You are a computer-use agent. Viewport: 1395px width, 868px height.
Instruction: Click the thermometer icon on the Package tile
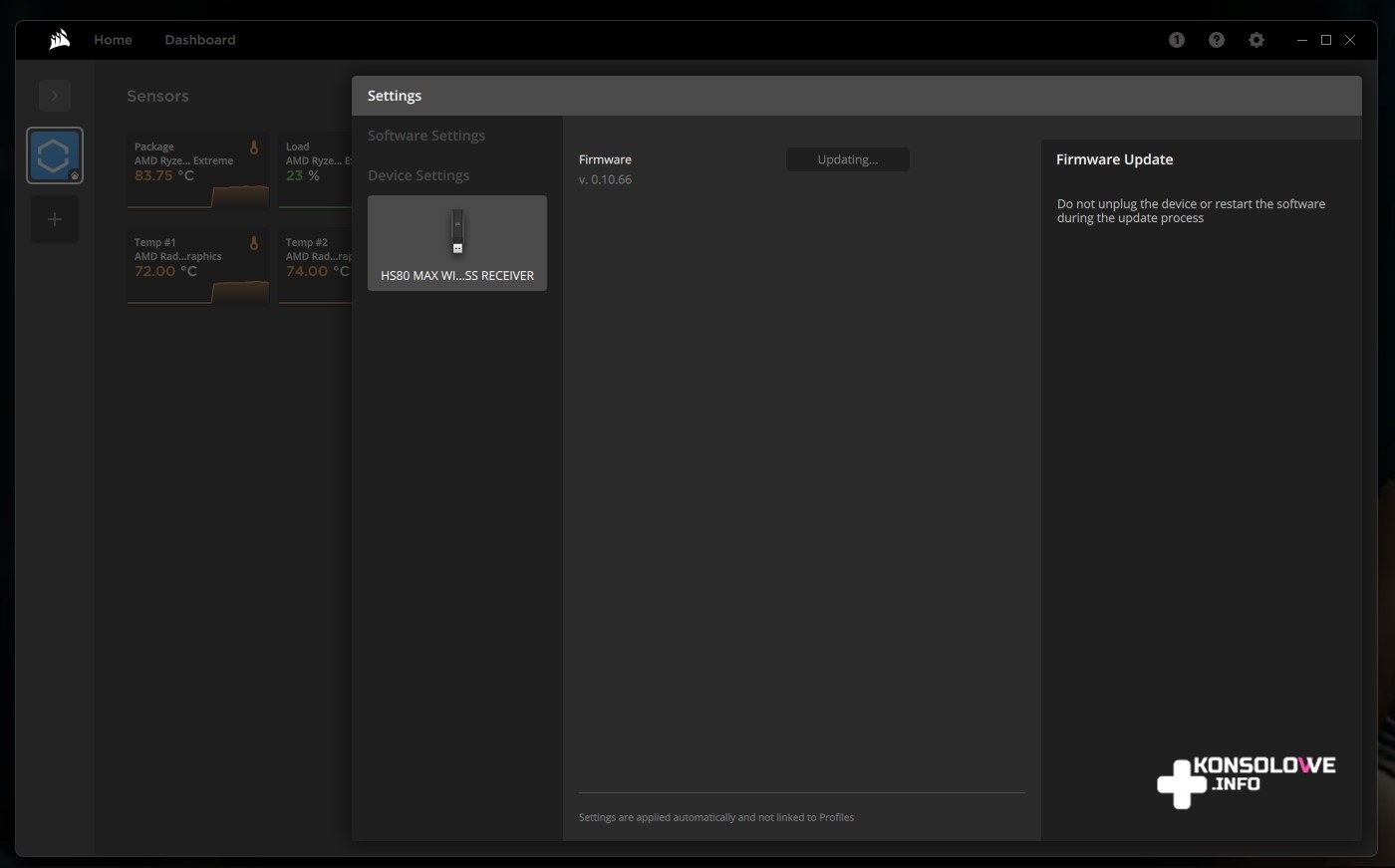pyautogui.click(x=254, y=147)
